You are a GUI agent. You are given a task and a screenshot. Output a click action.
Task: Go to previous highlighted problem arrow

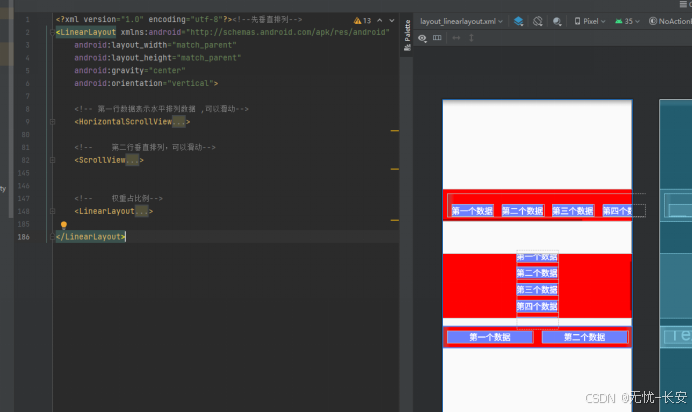point(380,20)
